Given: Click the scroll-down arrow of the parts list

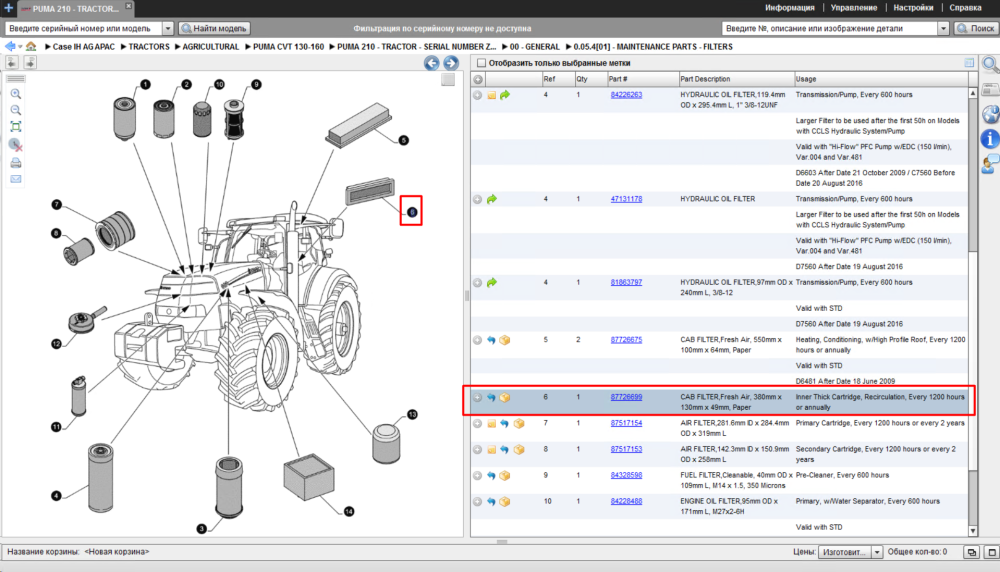Looking at the screenshot, I should point(973,531).
